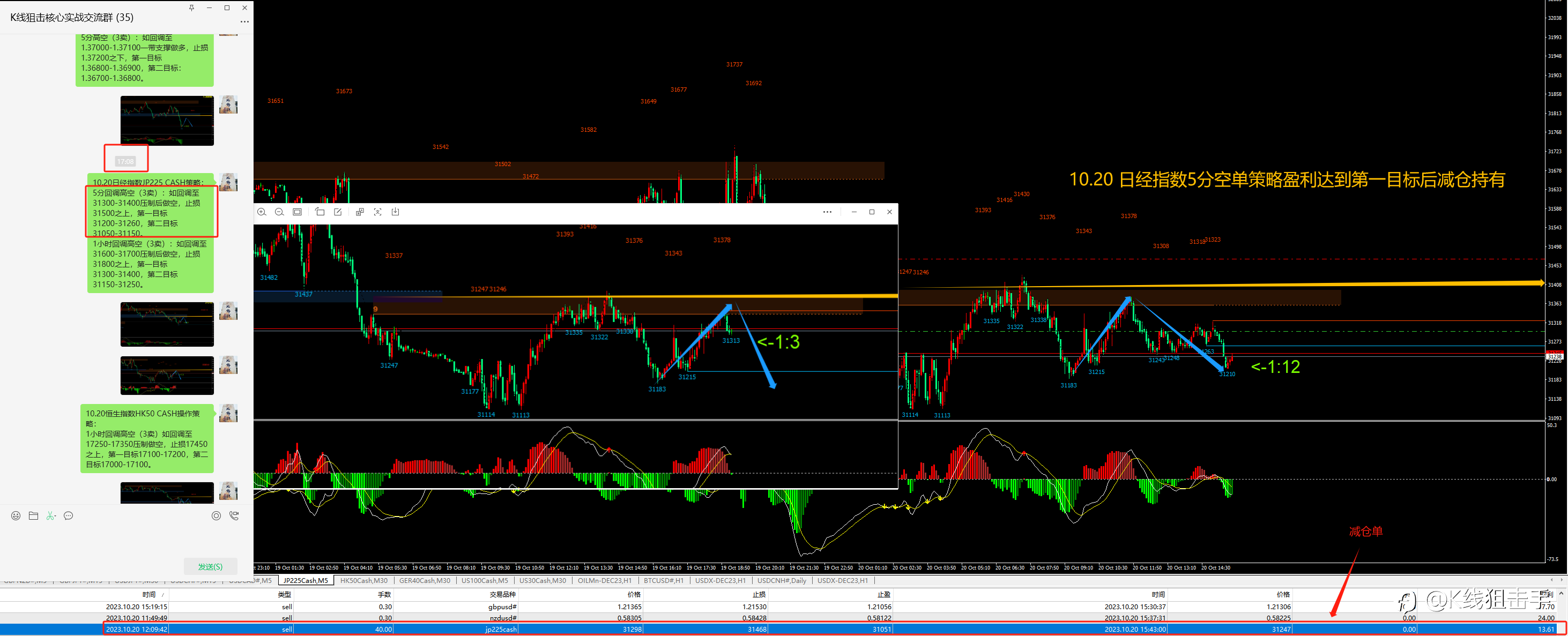
Task: Pin chat window with pushpin icon
Action: tap(192, 8)
